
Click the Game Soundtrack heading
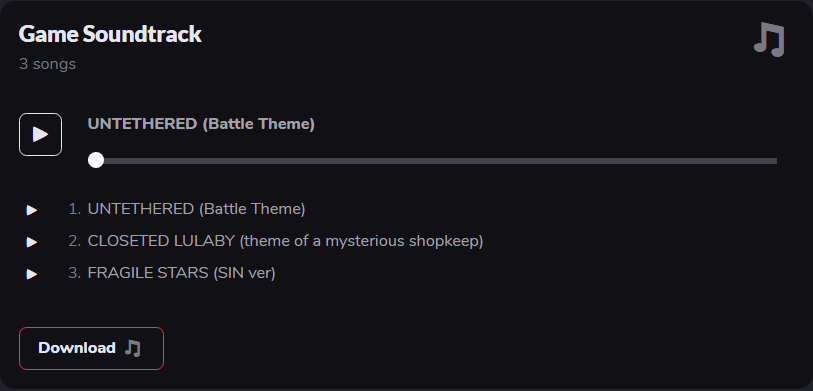110,34
